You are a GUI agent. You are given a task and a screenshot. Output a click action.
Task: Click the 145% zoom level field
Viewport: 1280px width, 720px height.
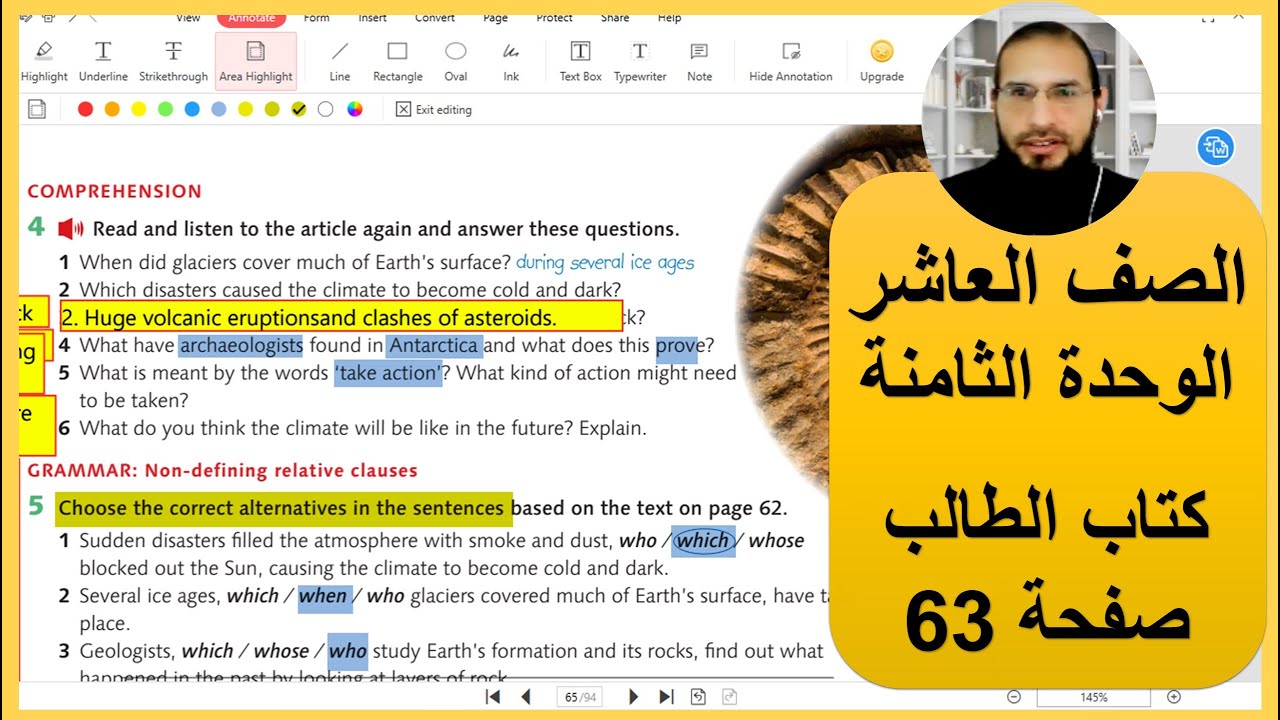(x=1094, y=697)
